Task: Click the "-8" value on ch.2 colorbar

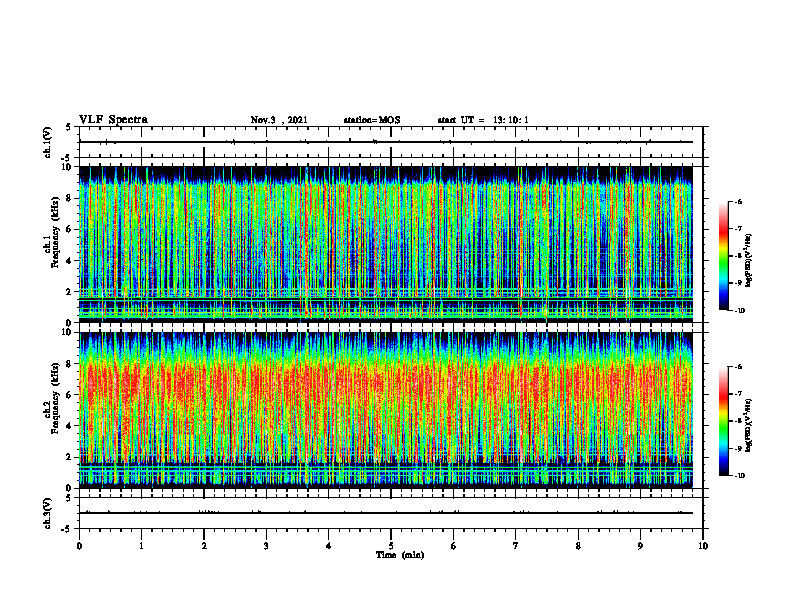Action: point(738,422)
